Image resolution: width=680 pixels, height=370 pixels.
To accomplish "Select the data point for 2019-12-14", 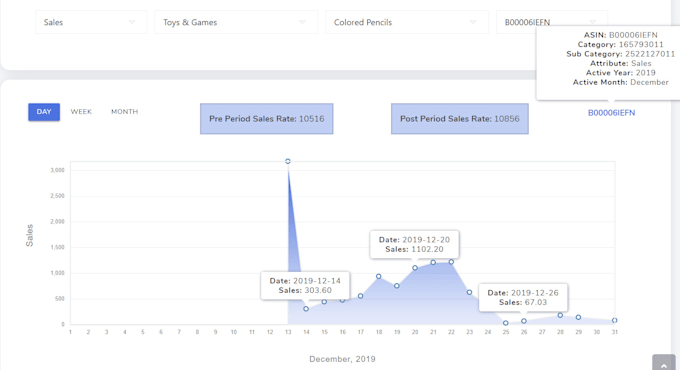I will pyautogui.click(x=306, y=309).
